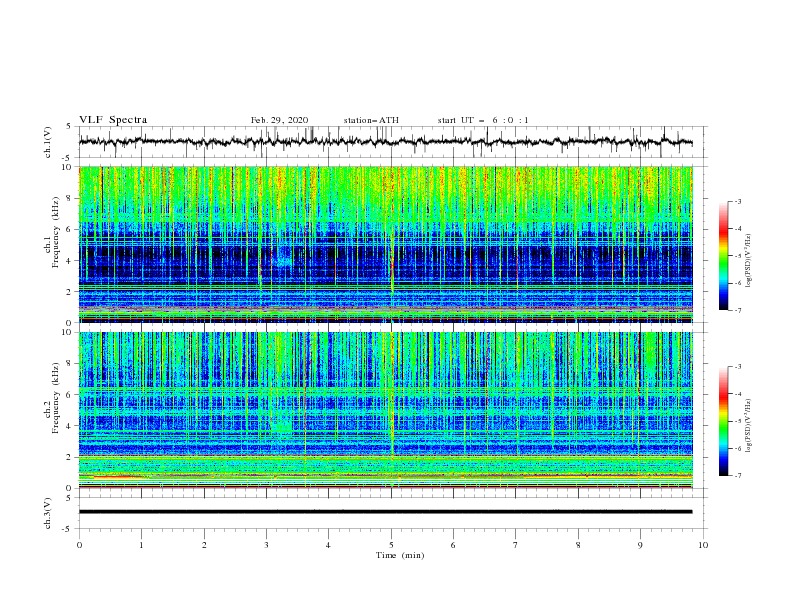
Task: Click the "ch.1(V)" axis label
Action: tap(48, 142)
